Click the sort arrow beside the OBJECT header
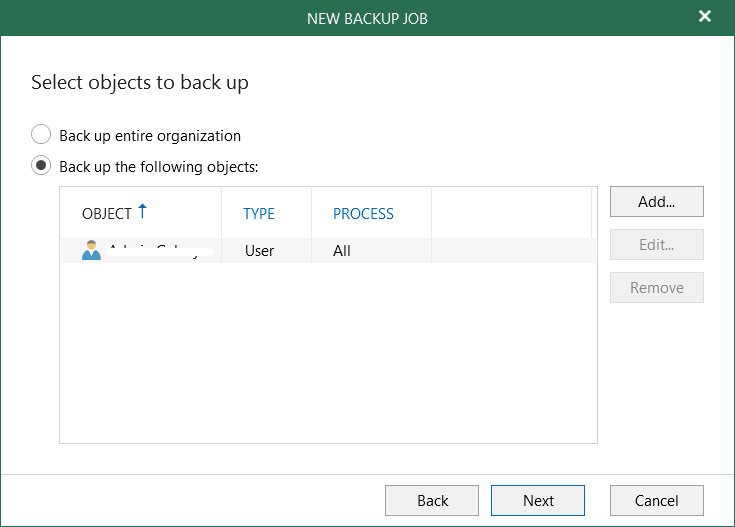 click(x=142, y=211)
